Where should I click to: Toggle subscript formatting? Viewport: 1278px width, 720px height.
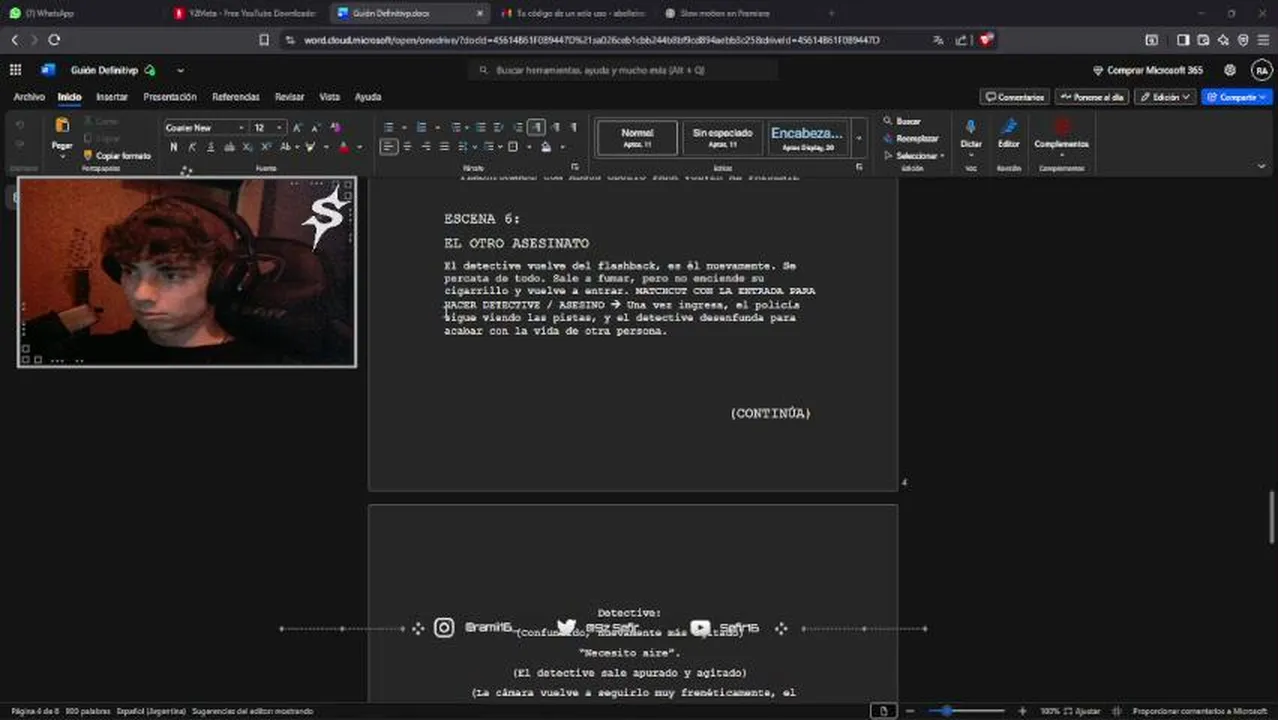click(x=249, y=147)
